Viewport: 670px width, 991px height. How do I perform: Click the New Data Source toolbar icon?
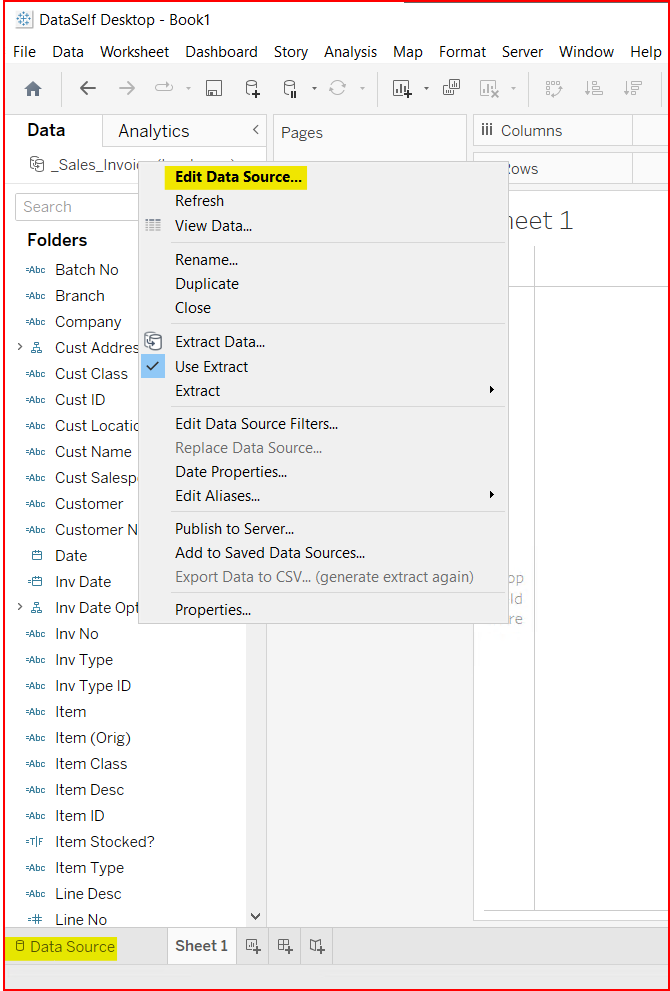tap(252, 88)
